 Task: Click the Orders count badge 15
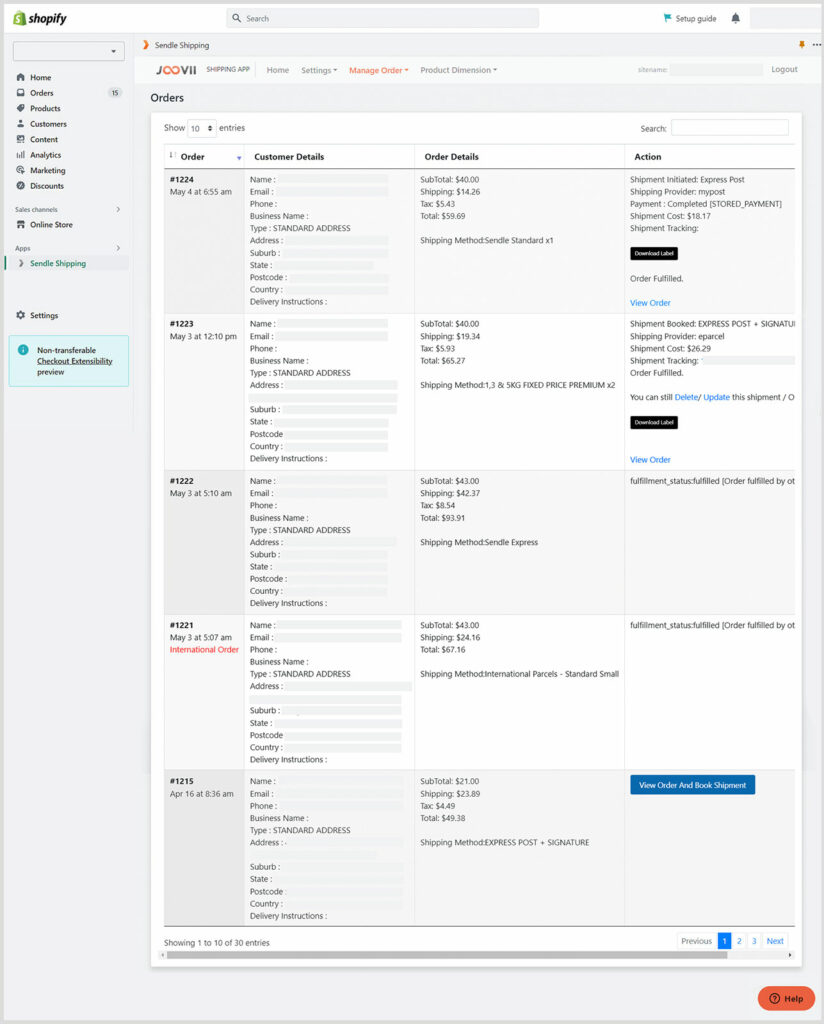(115, 93)
